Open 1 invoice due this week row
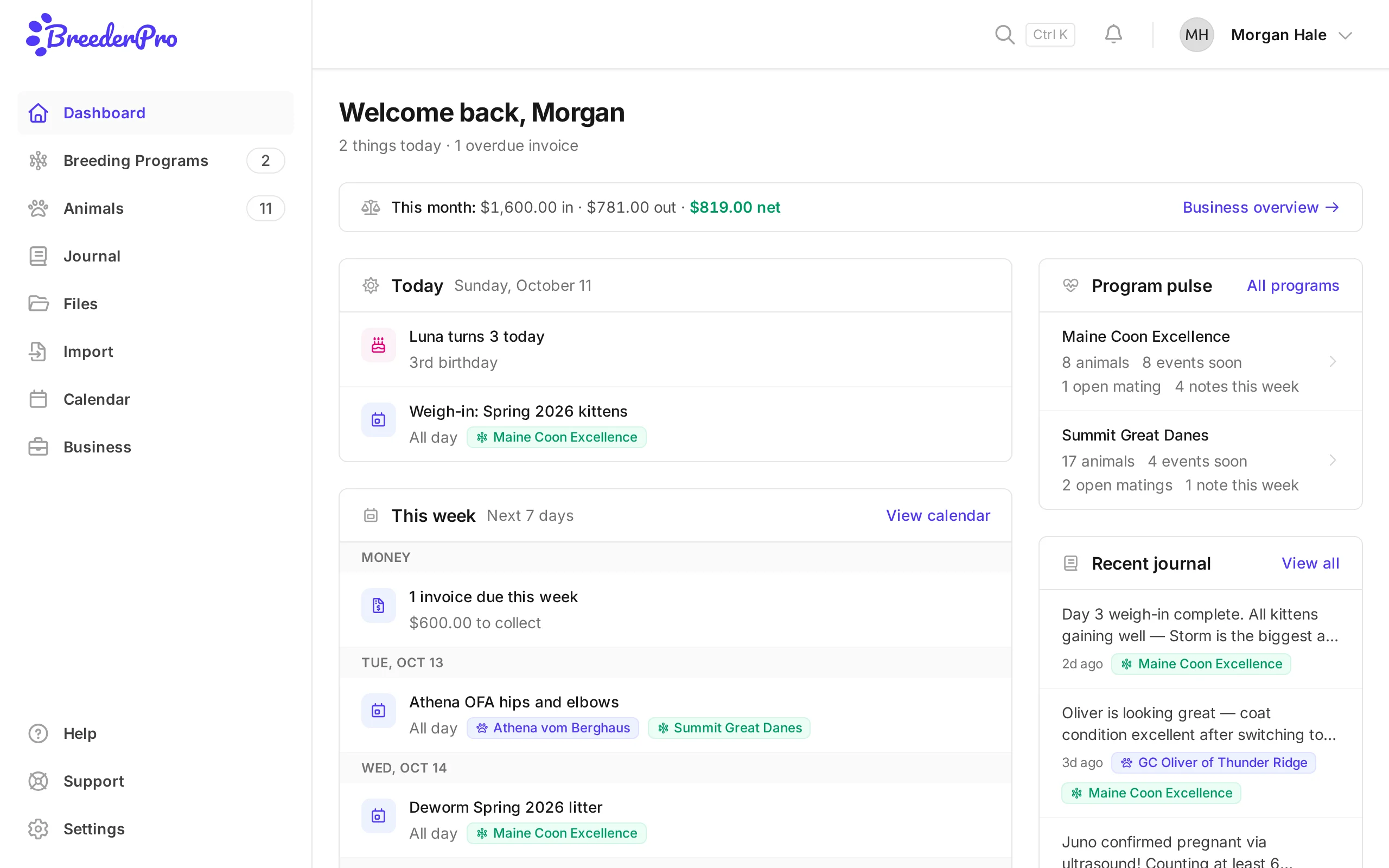 675,610
